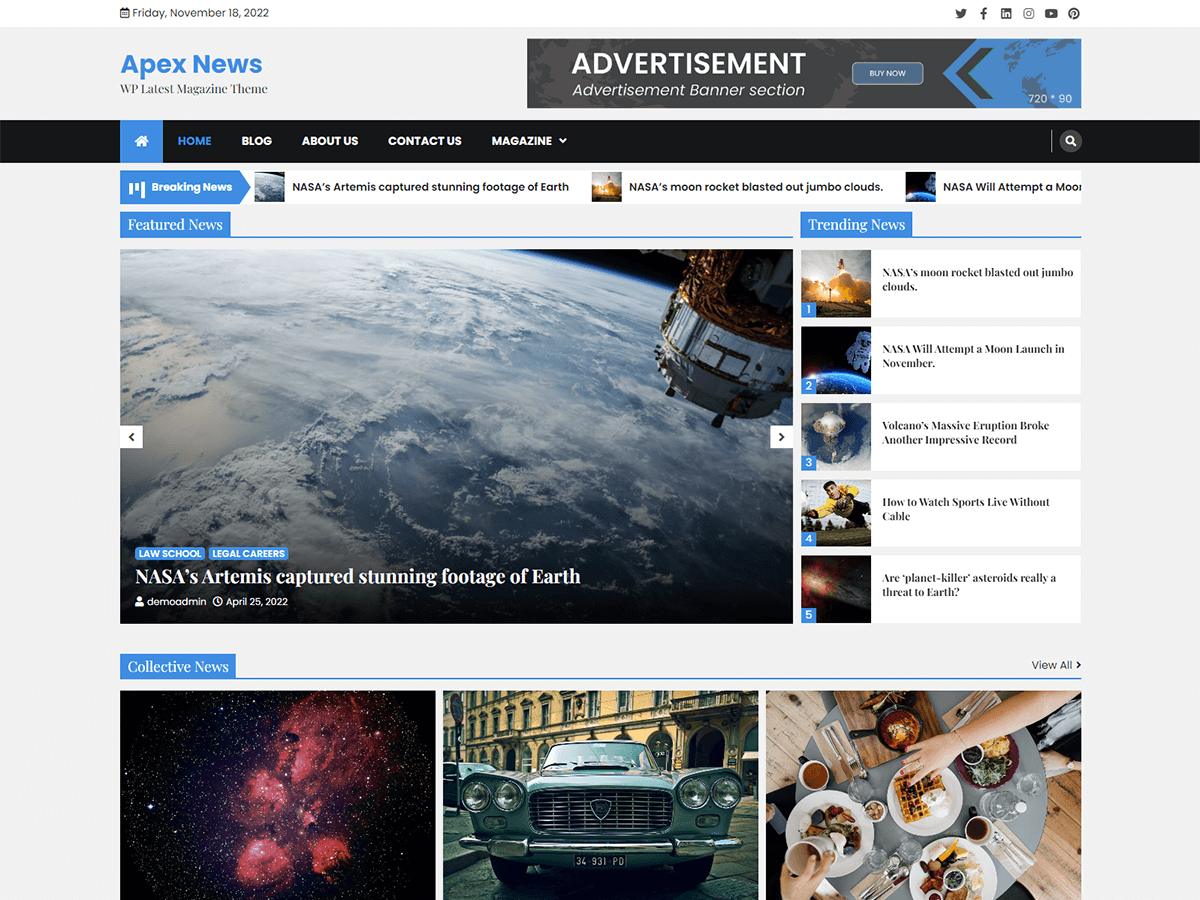Open the BLOG menu item

(x=256, y=141)
